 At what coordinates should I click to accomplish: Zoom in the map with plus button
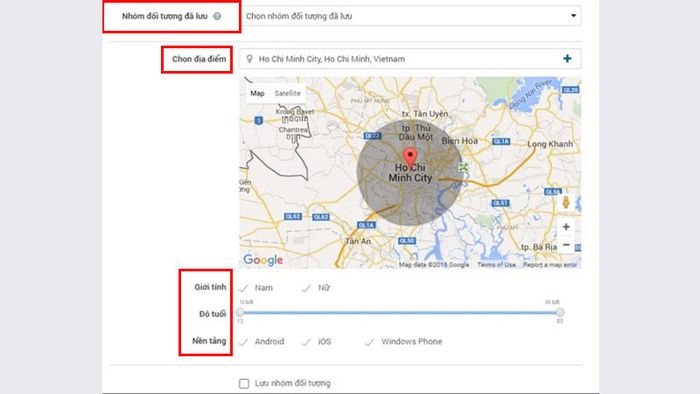(x=566, y=227)
